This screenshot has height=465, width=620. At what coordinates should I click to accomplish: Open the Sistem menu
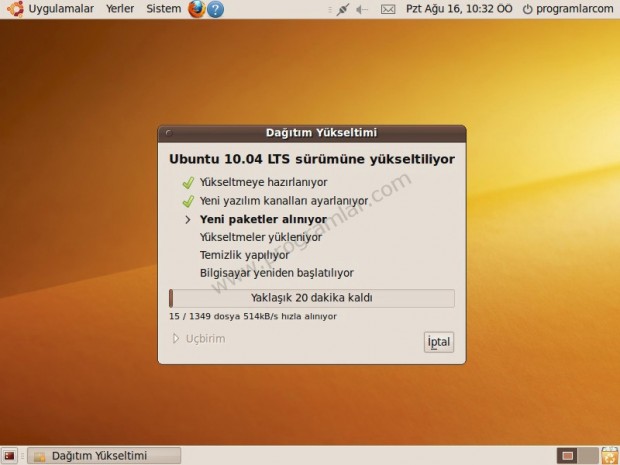tap(163, 9)
